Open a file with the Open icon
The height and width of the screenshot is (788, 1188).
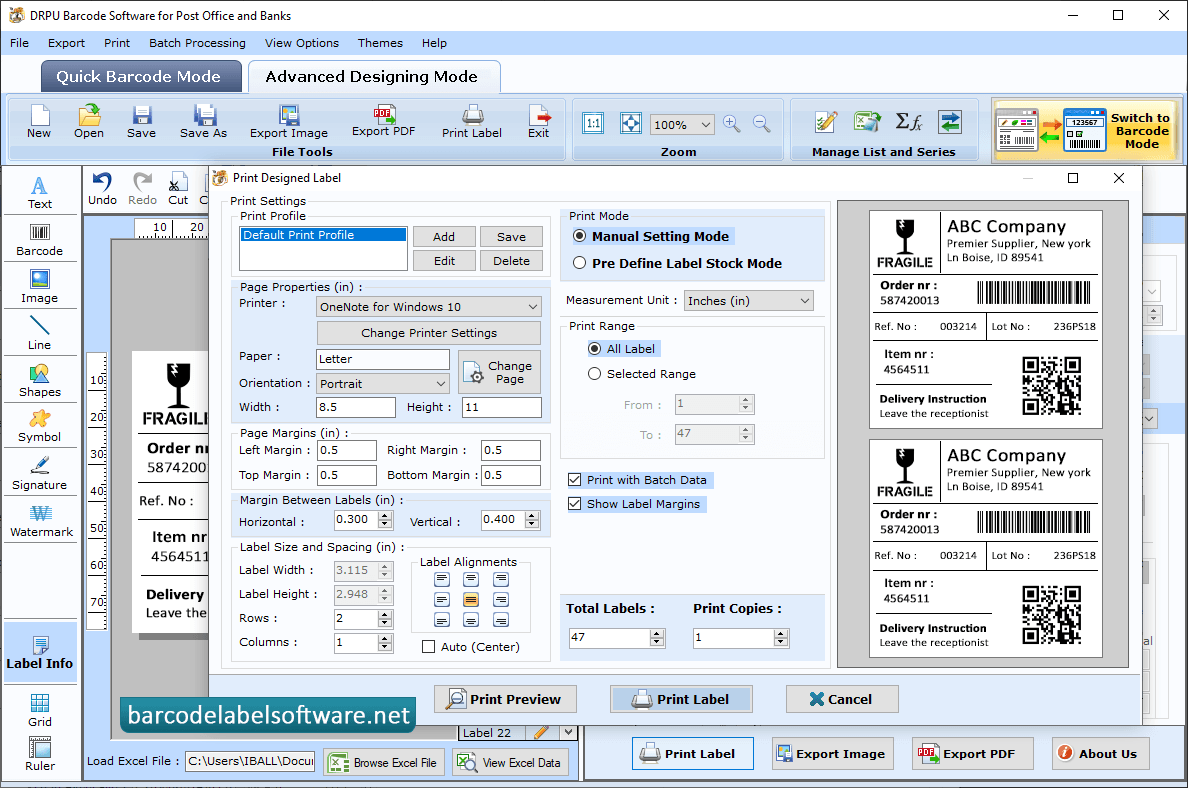[x=89, y=122]
